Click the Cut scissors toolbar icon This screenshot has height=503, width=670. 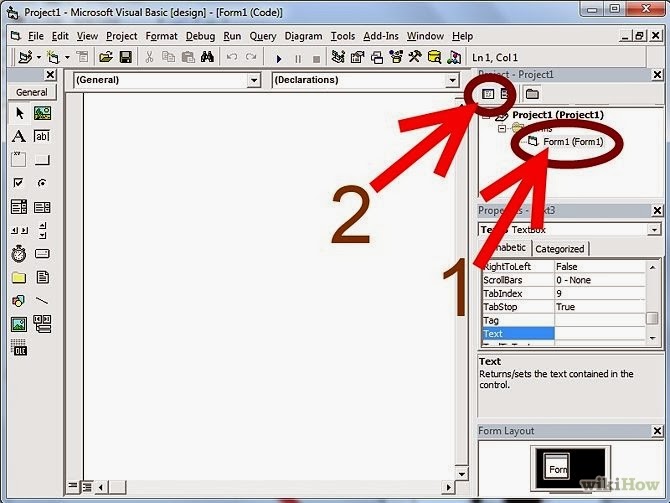point(149,57)
